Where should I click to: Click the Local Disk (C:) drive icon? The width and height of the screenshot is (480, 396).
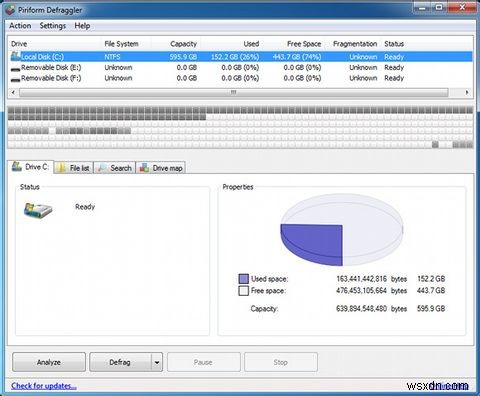[x=15, y=56]
